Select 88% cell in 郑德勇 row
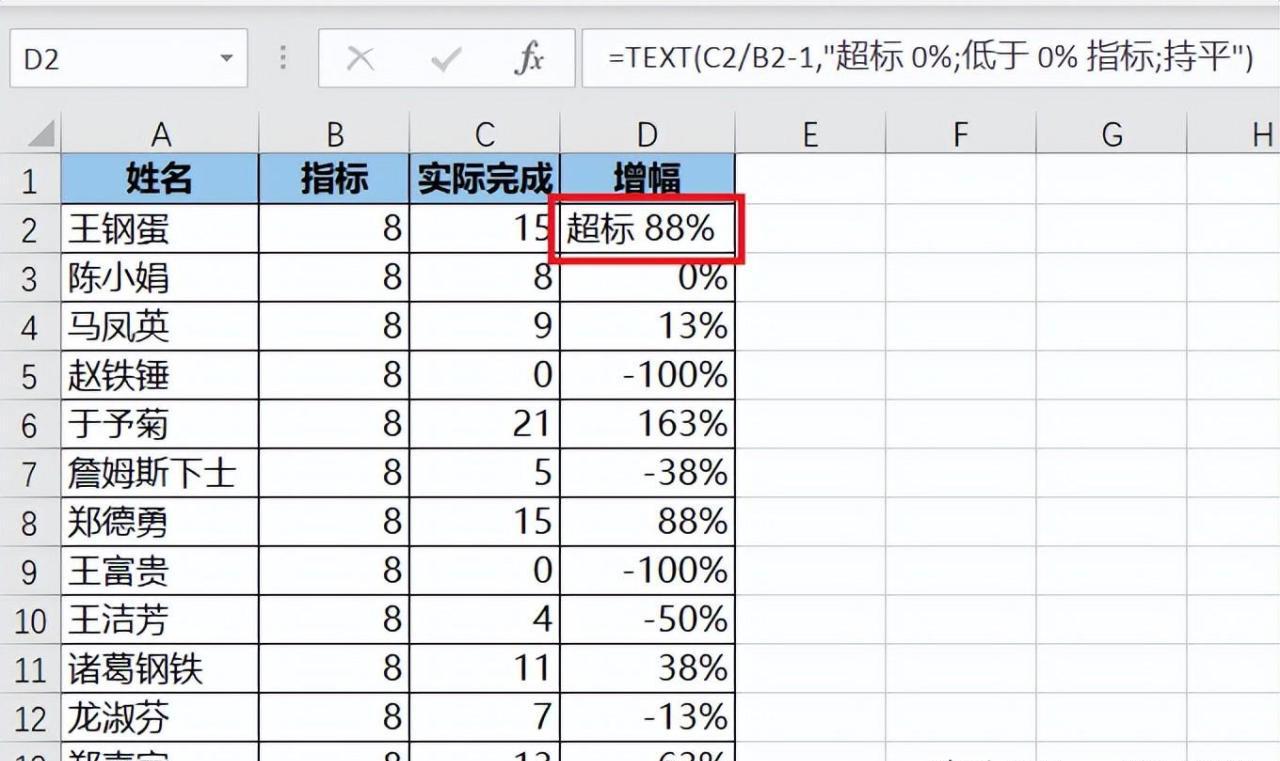This screenshot has height=761, width=1280. [648, 523]
